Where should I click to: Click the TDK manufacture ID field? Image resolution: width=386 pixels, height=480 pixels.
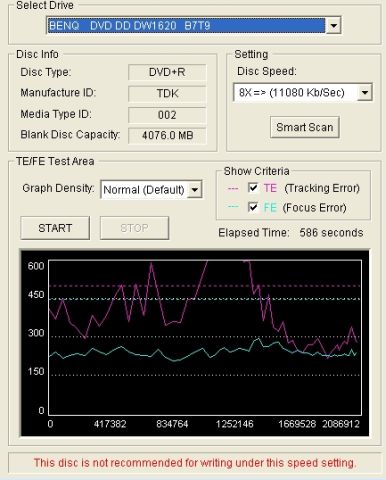pyautogui.click(x=167, y=94)
